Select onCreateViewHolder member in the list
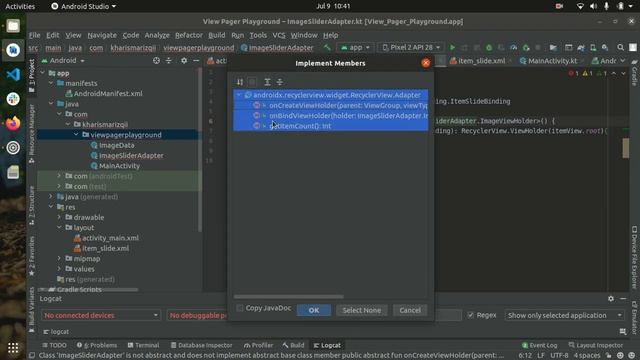Viewport: 640px width, 360px height. click(x=331, y=105)
